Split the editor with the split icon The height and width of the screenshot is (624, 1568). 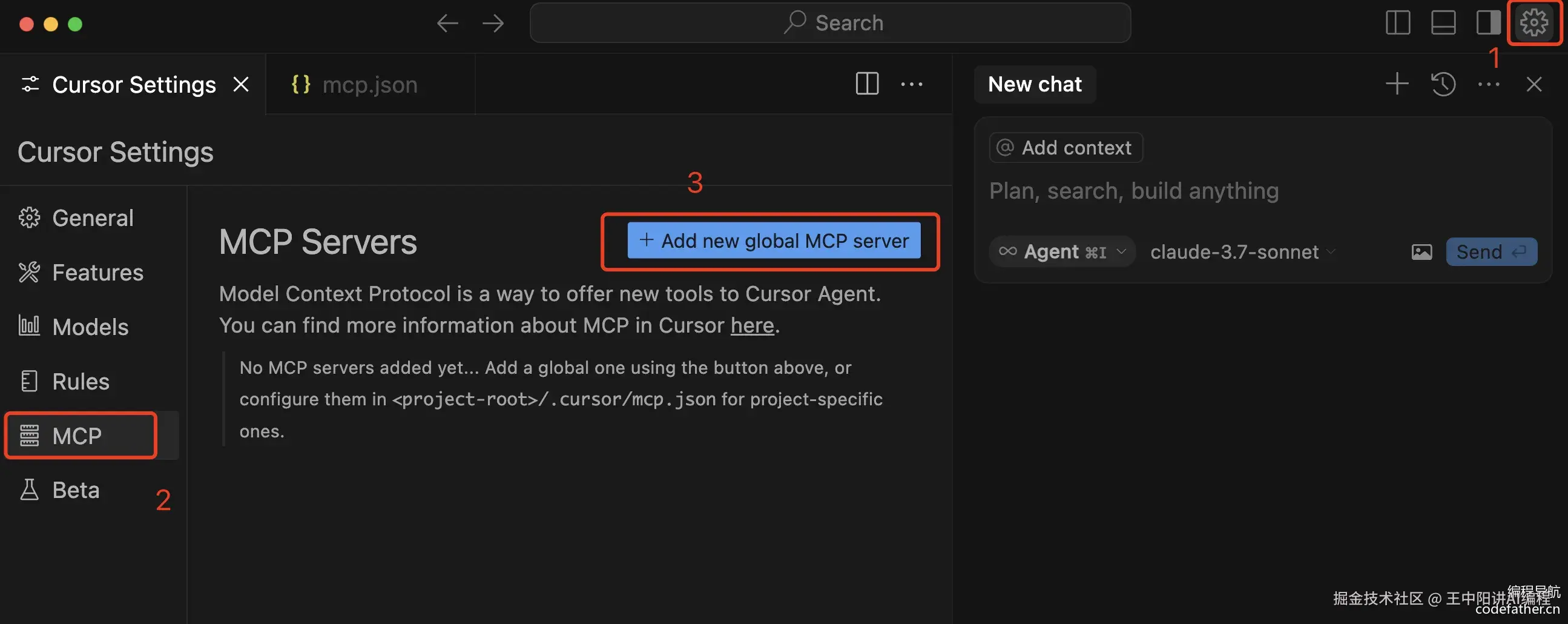(867, 84)
